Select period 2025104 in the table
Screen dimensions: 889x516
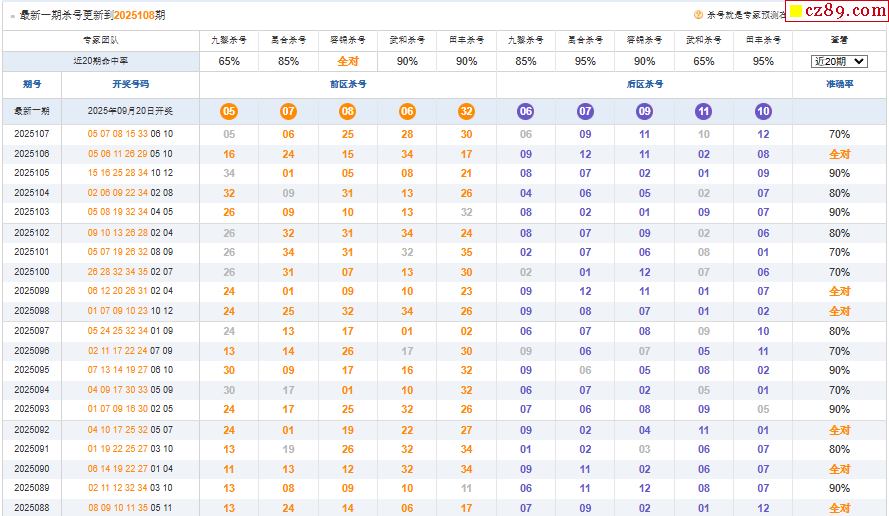[x=32, y=193]
